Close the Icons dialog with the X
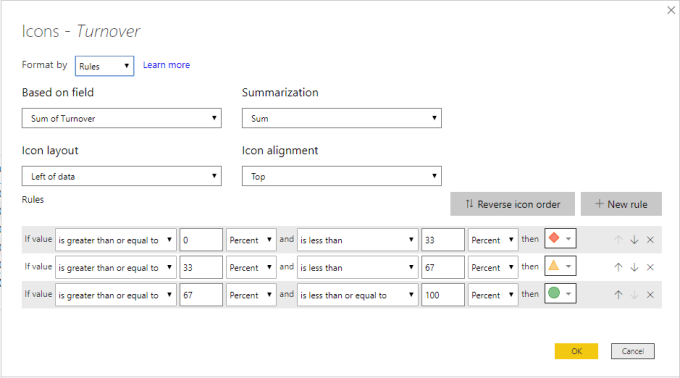The height and width of the screenshot is (378, 680). click(x=671, y=10)
